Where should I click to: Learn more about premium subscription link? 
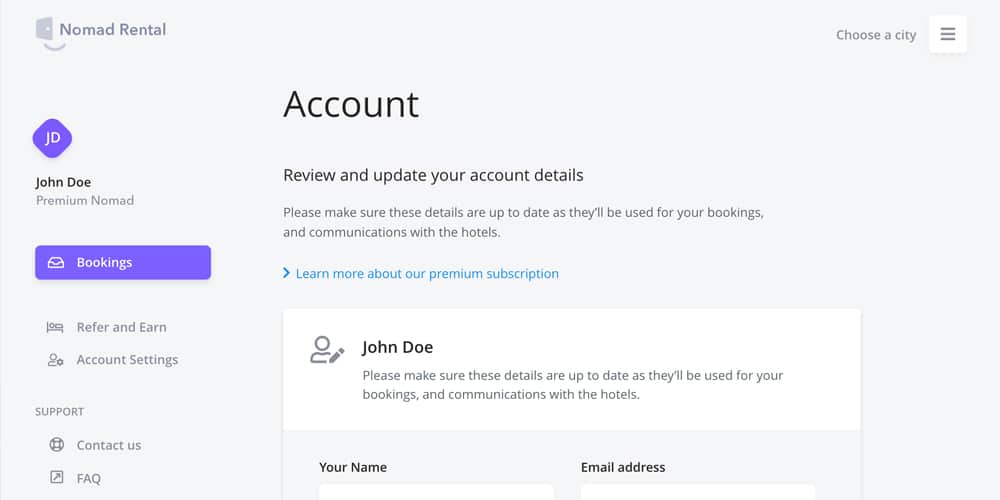(x=427, y=274)
